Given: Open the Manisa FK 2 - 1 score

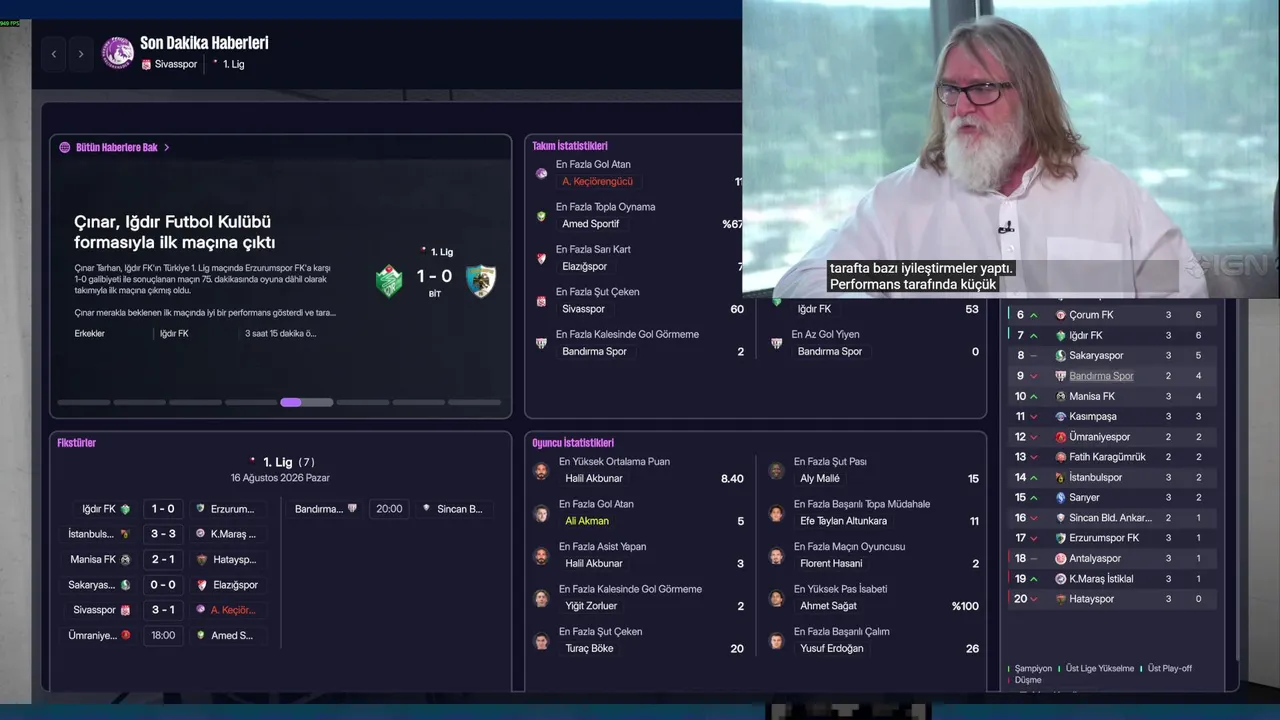Looking at the screenshot, I should tap(163, 559).
